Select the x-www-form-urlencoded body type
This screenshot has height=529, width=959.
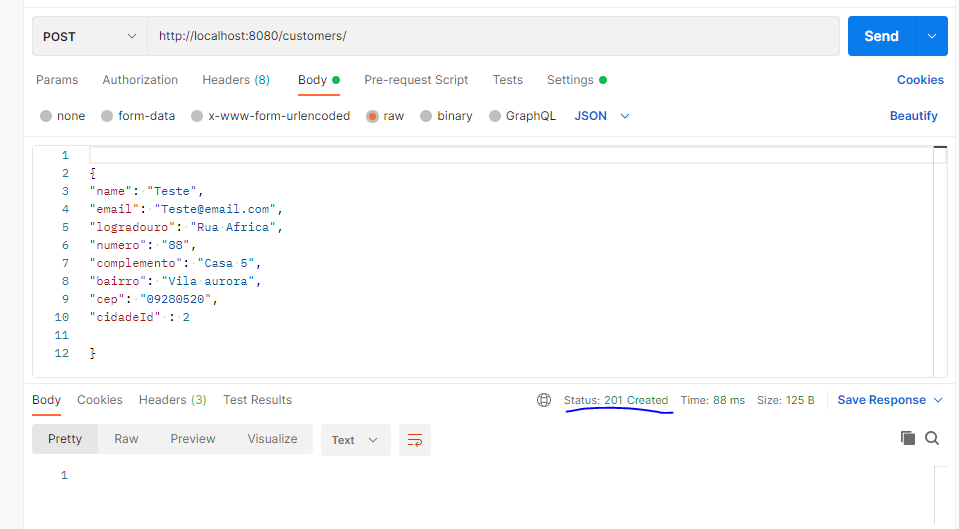[270, 116]
